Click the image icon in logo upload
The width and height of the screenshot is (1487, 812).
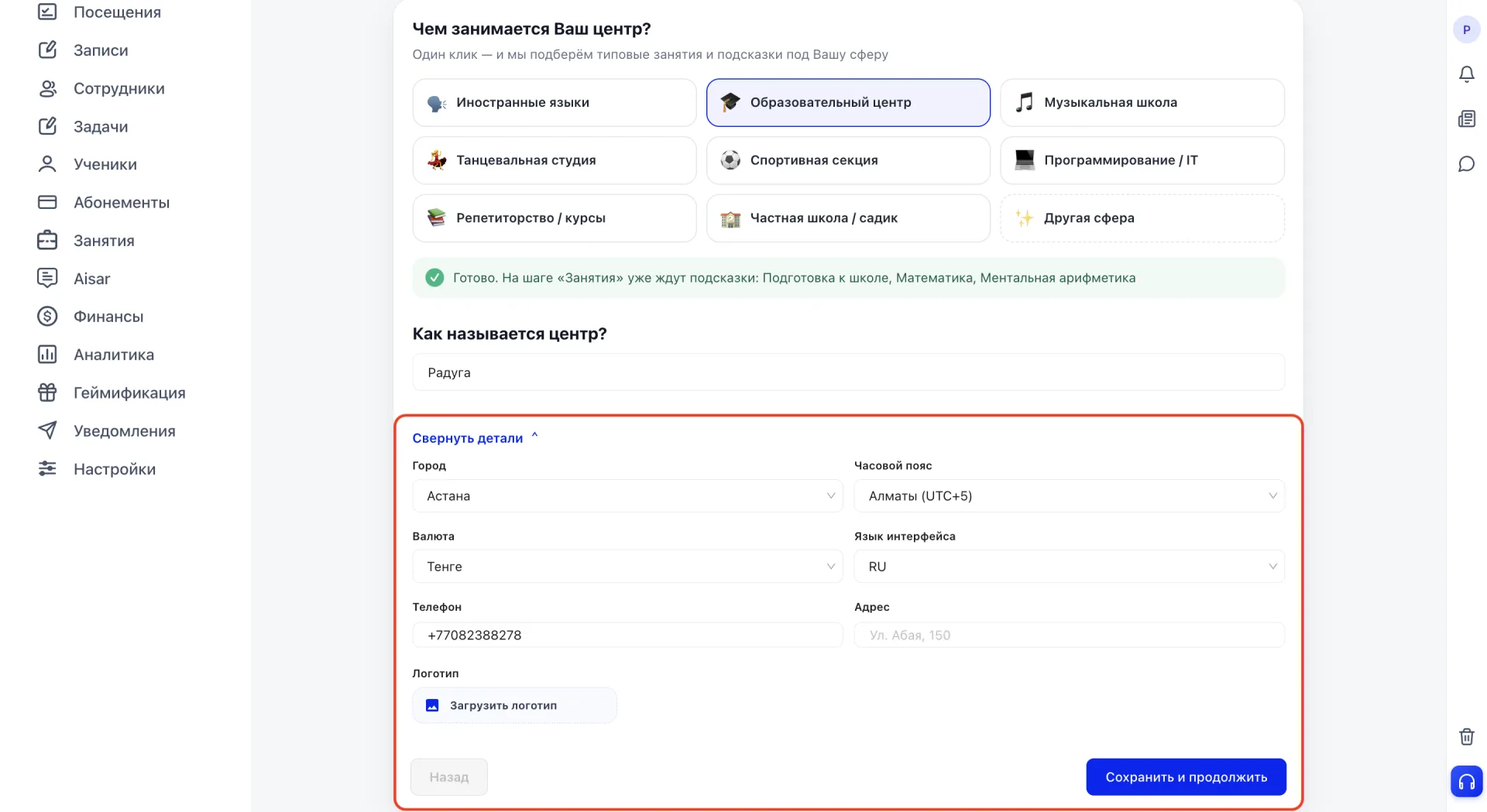click(432, 705)
